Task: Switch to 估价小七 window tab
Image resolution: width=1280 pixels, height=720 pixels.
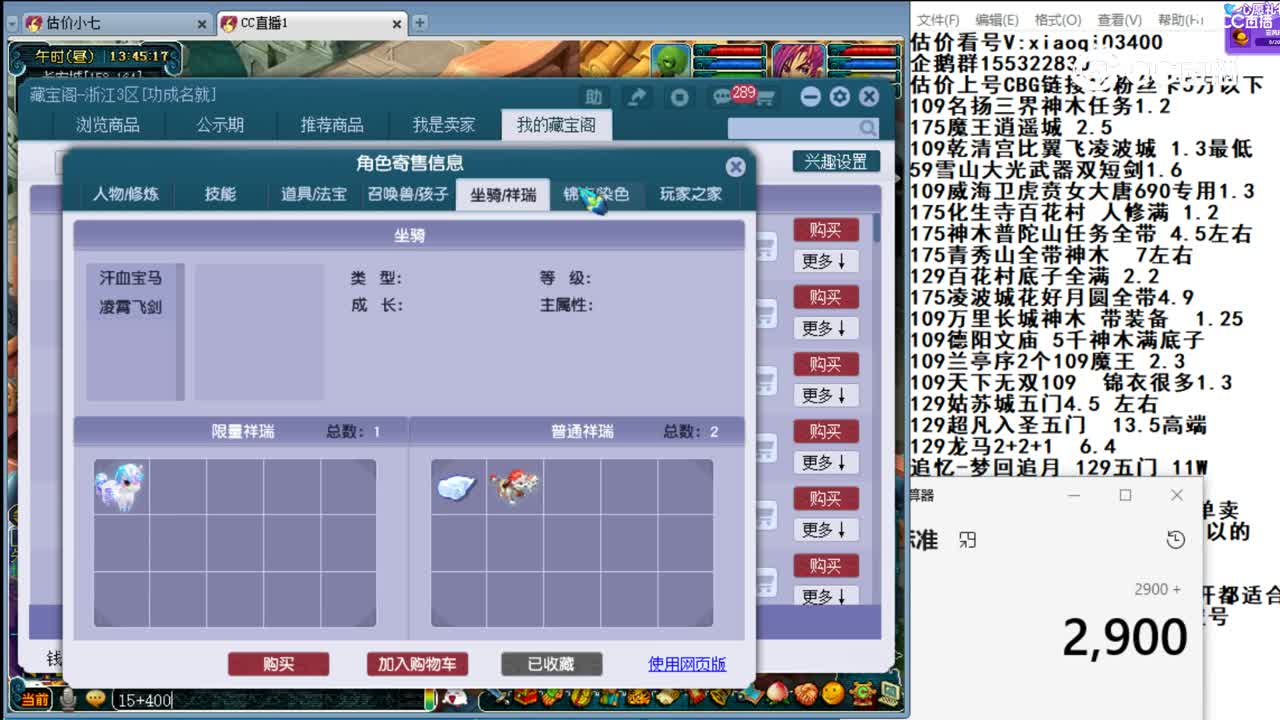Action: pos(115,23)
